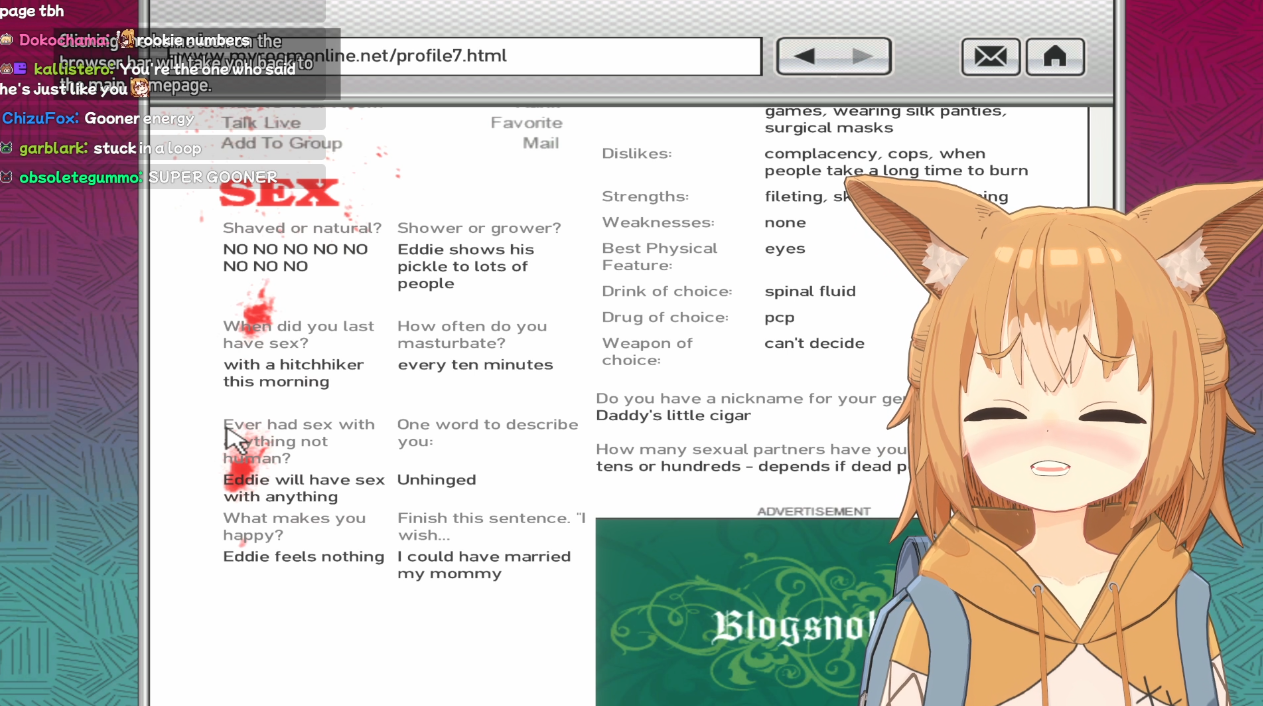1263x706 pixels.
Task: Go to the browser home page icon
Action: 1055,57
